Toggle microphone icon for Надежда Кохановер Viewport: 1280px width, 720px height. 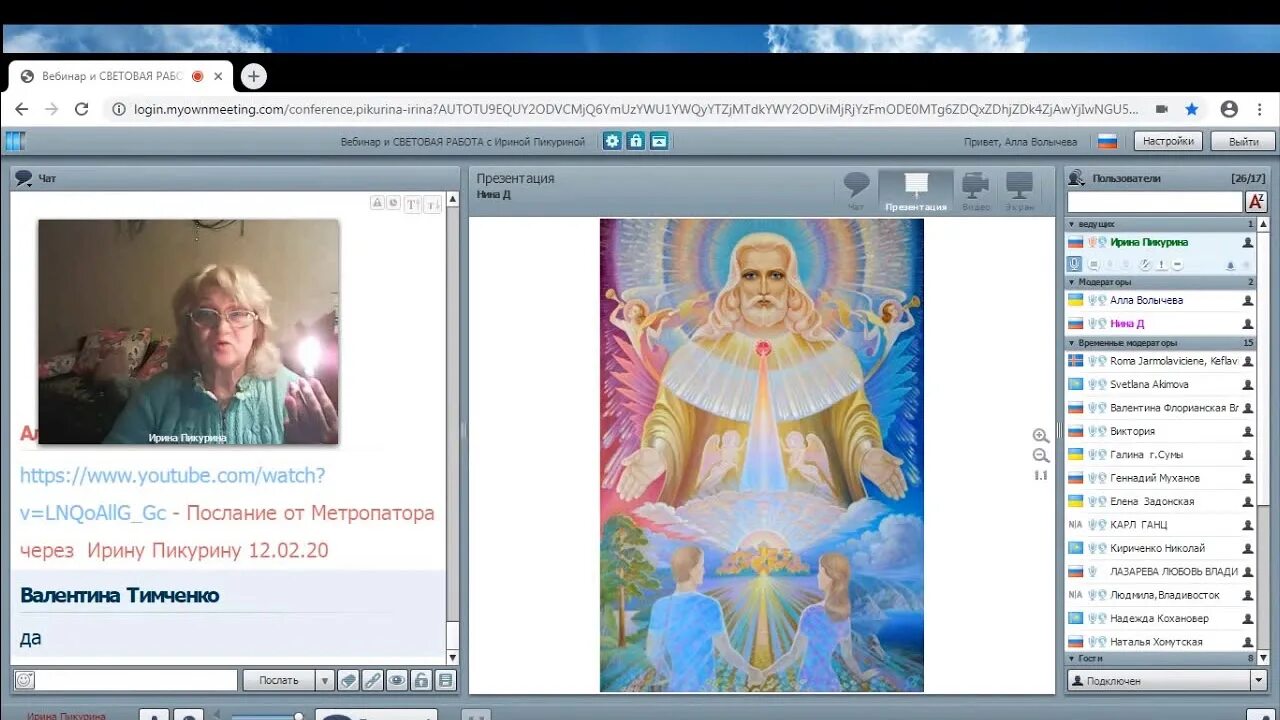[x=1092, y=618]
